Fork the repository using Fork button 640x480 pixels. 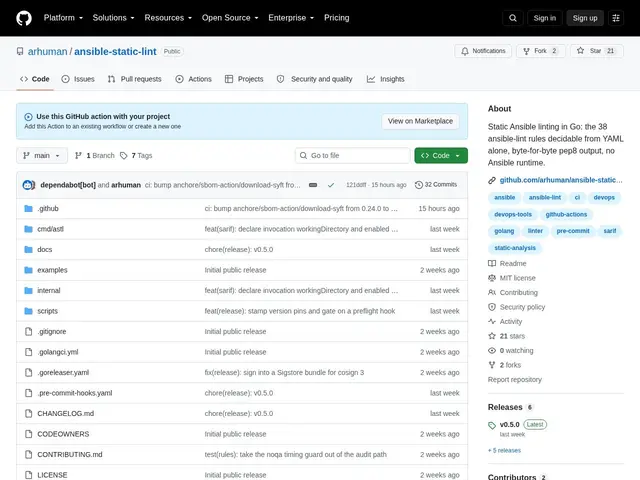pos(541,51)
